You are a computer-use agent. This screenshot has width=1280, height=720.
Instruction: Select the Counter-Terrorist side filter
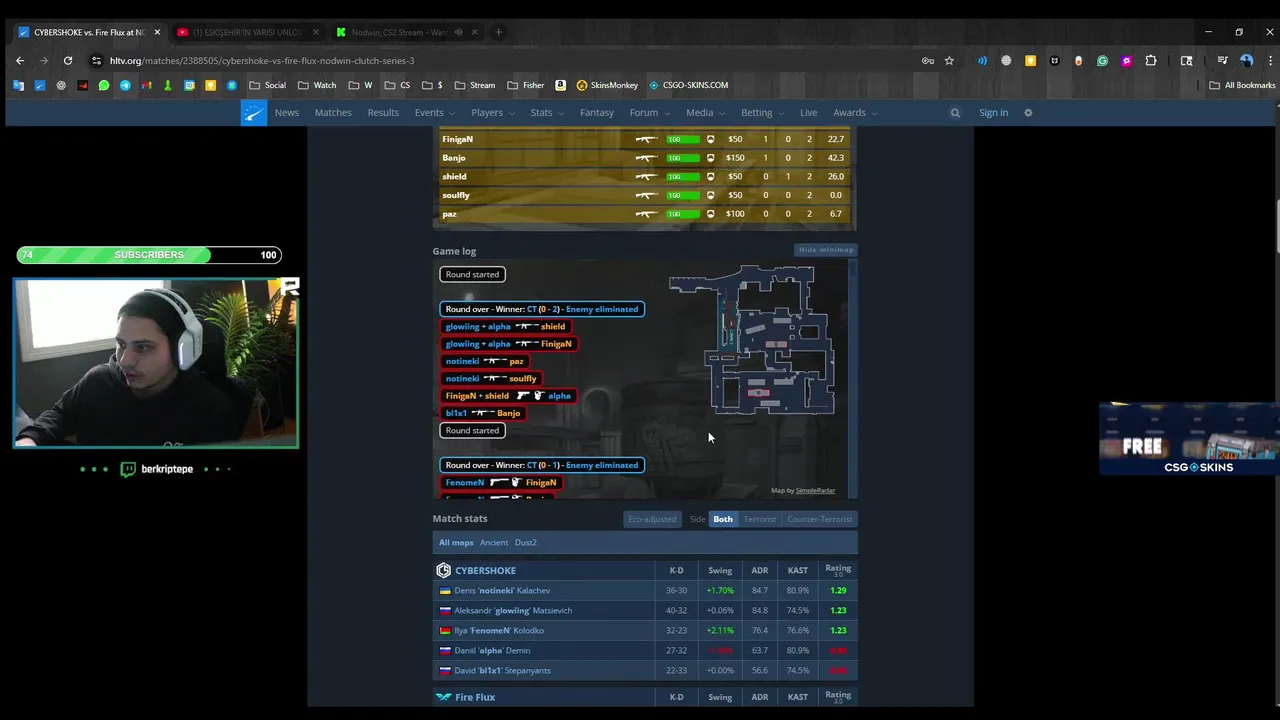tap(820, 519)
